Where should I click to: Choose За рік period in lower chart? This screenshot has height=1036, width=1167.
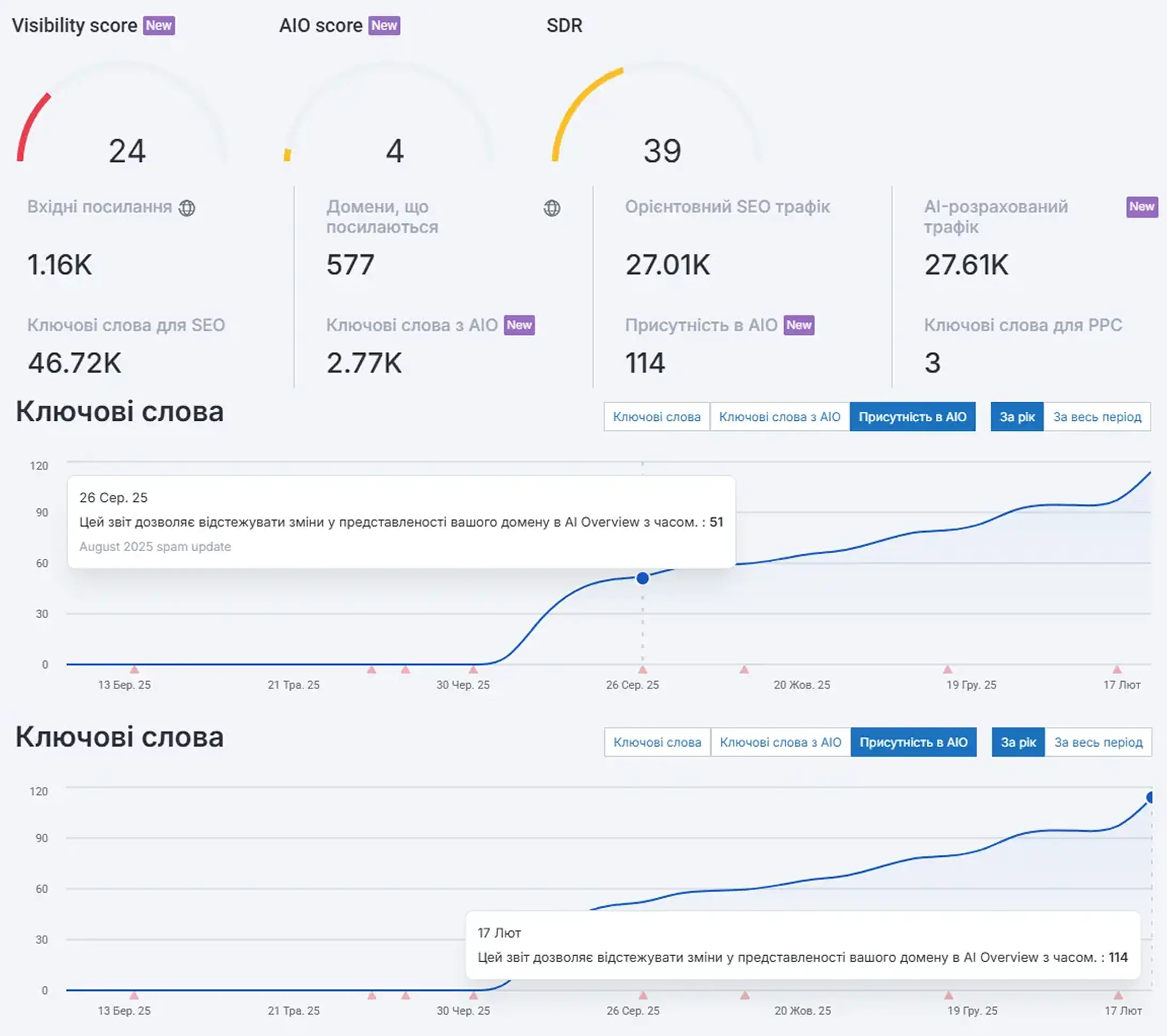point(1018,742)
